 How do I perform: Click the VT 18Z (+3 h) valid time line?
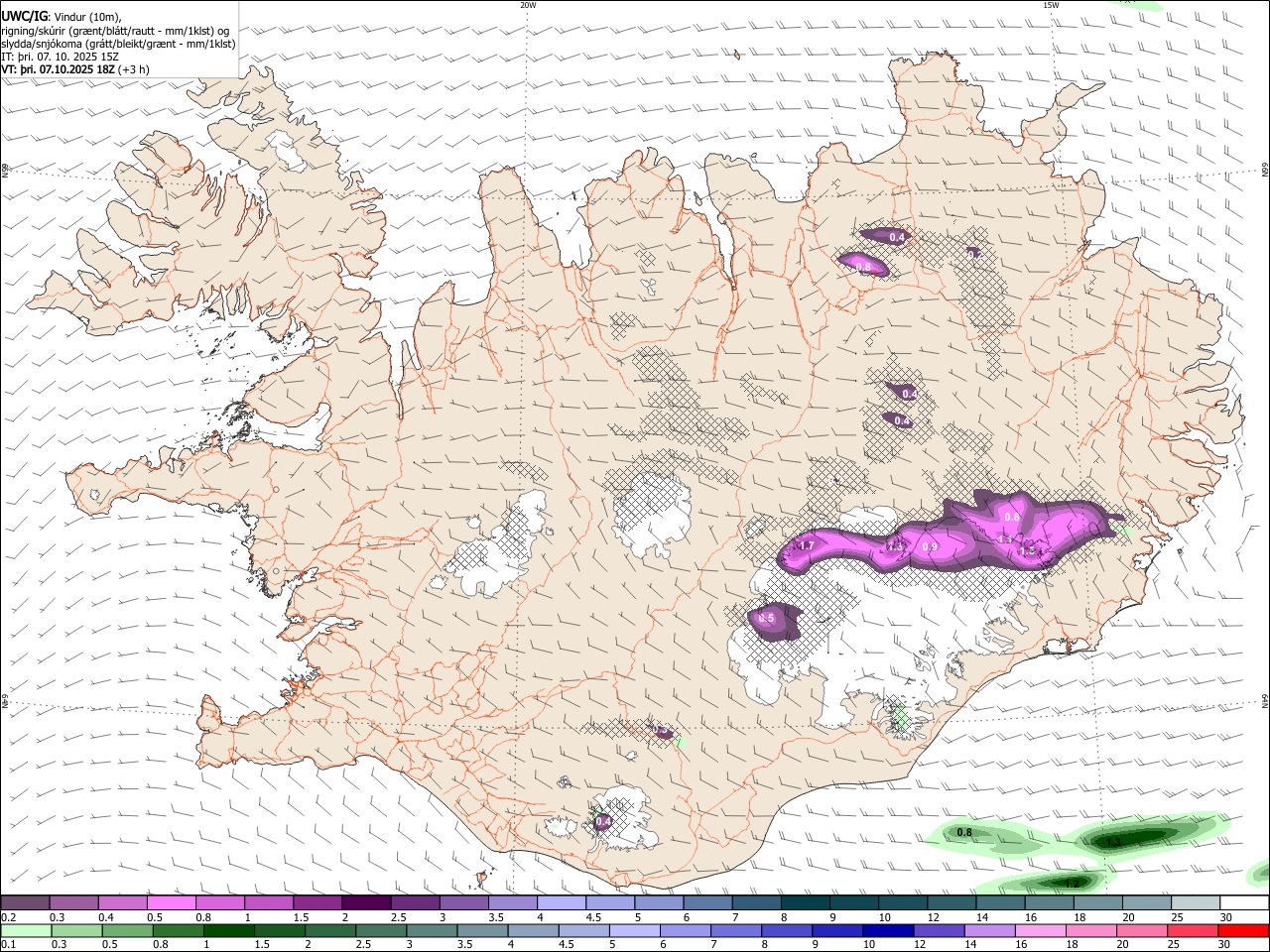coord(75,69)
